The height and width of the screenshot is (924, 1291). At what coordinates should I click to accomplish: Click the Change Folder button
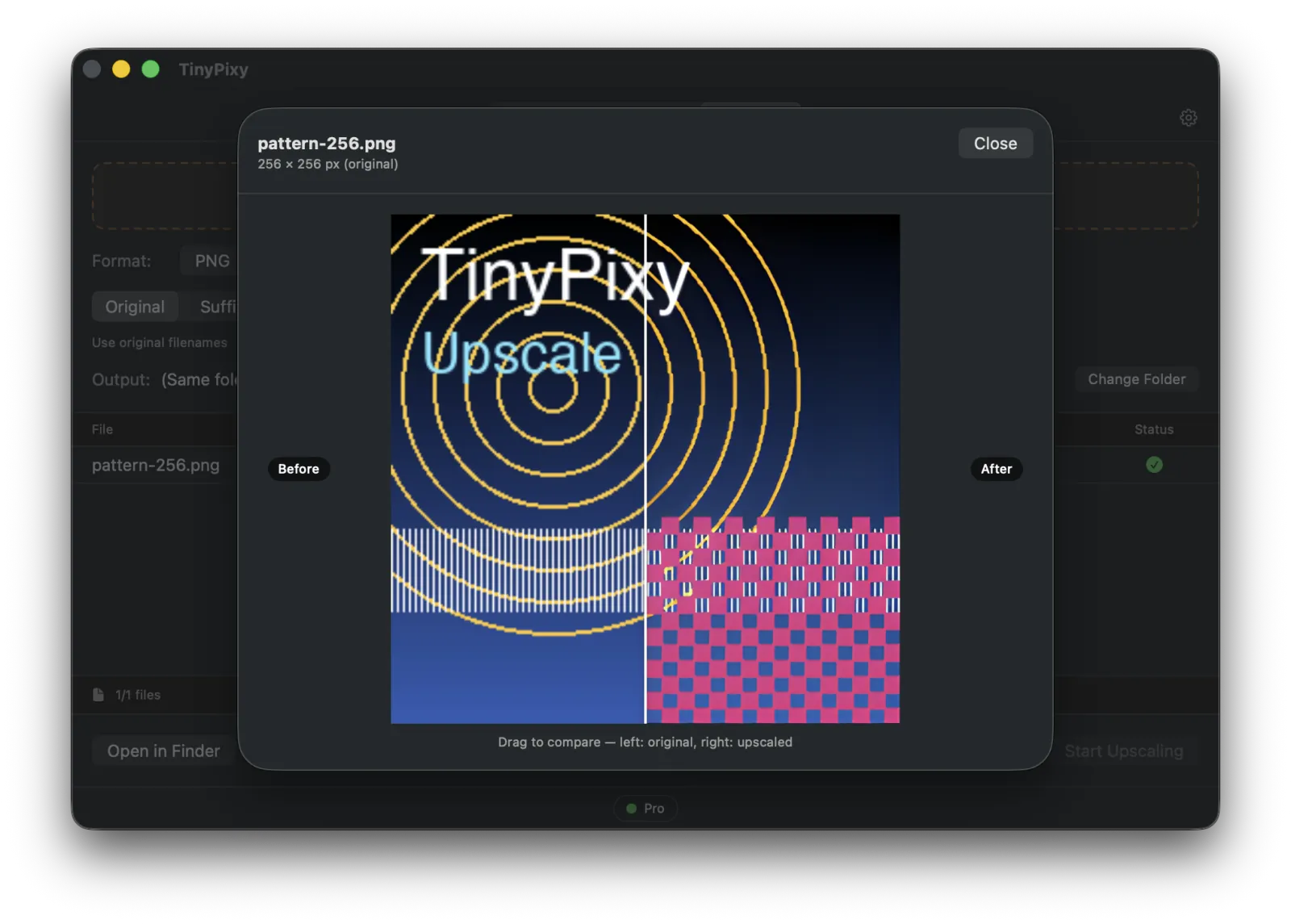point(1136,379)
